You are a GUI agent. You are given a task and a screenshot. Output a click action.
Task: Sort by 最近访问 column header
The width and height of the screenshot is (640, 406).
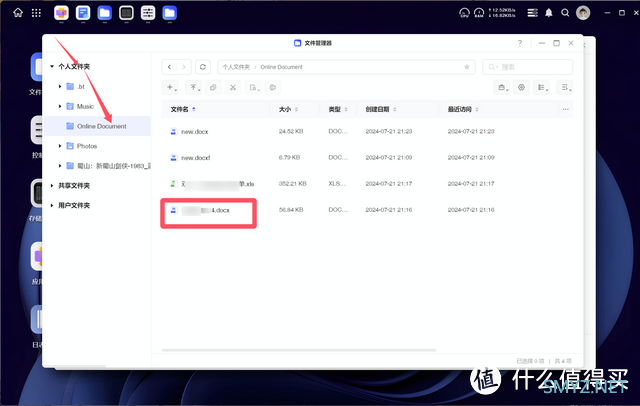[x=463, y=109]
